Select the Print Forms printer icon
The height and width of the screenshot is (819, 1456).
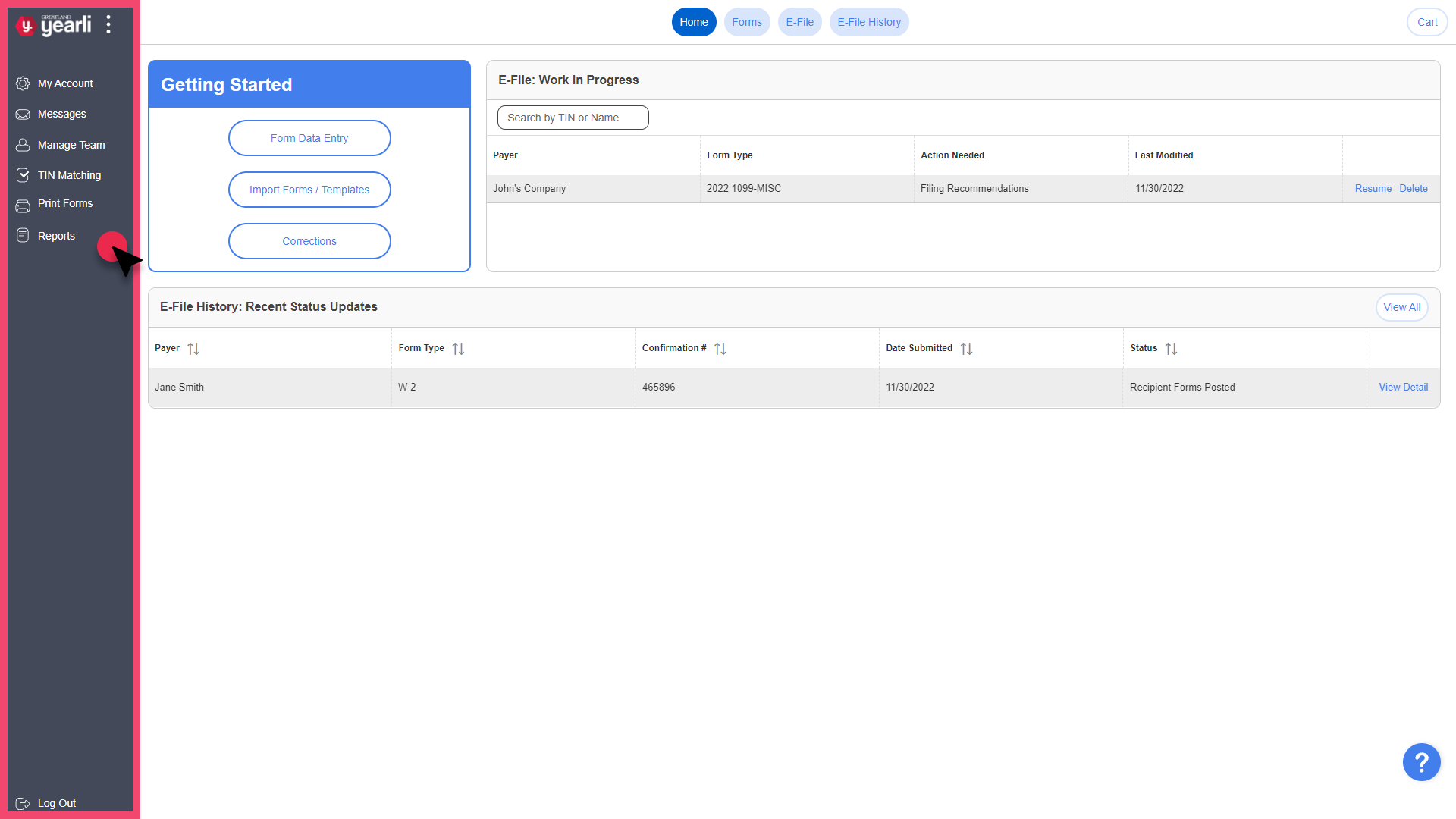click(23, 204)
